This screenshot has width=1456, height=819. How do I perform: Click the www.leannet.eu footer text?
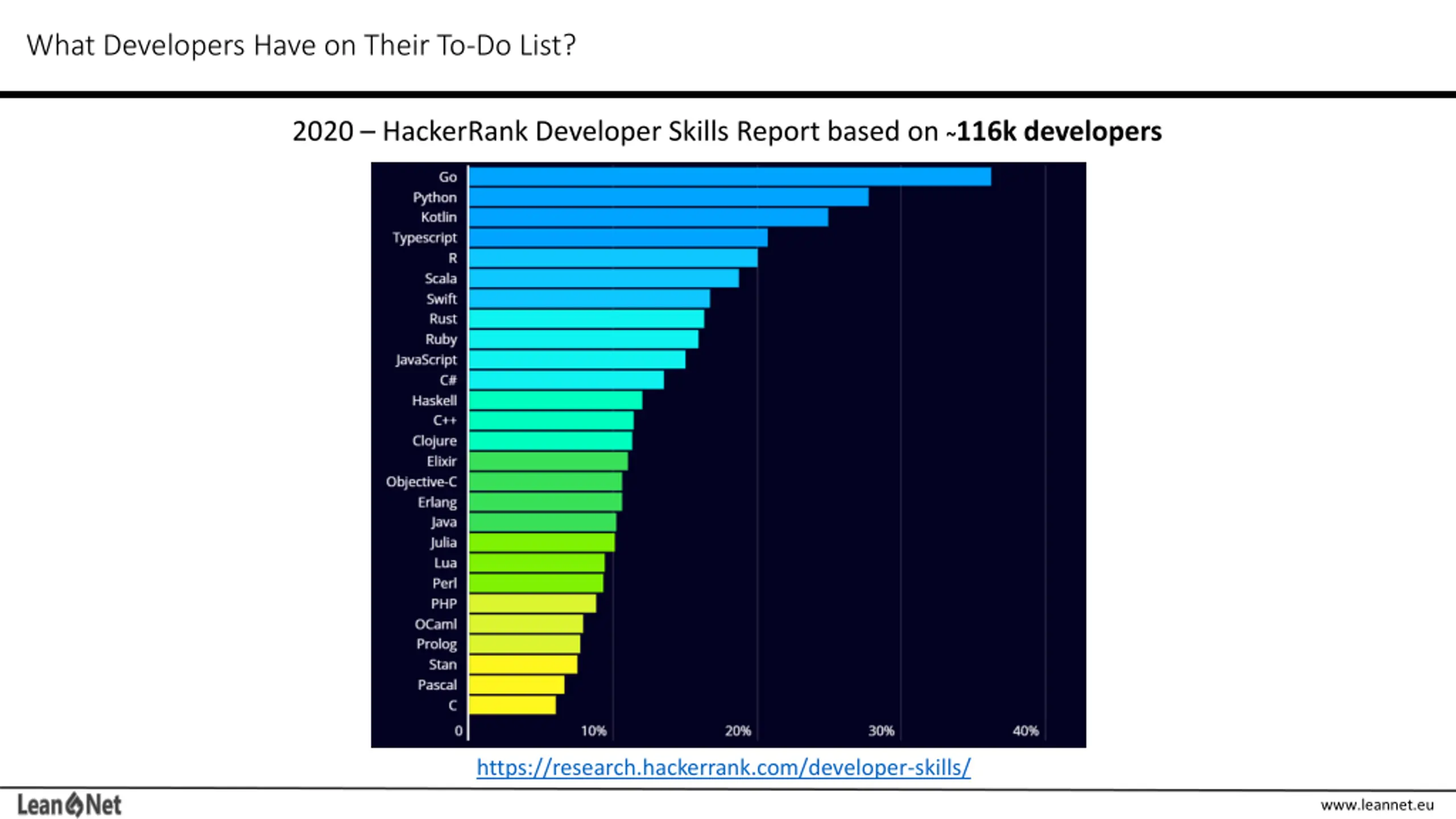coord(1377,805)
